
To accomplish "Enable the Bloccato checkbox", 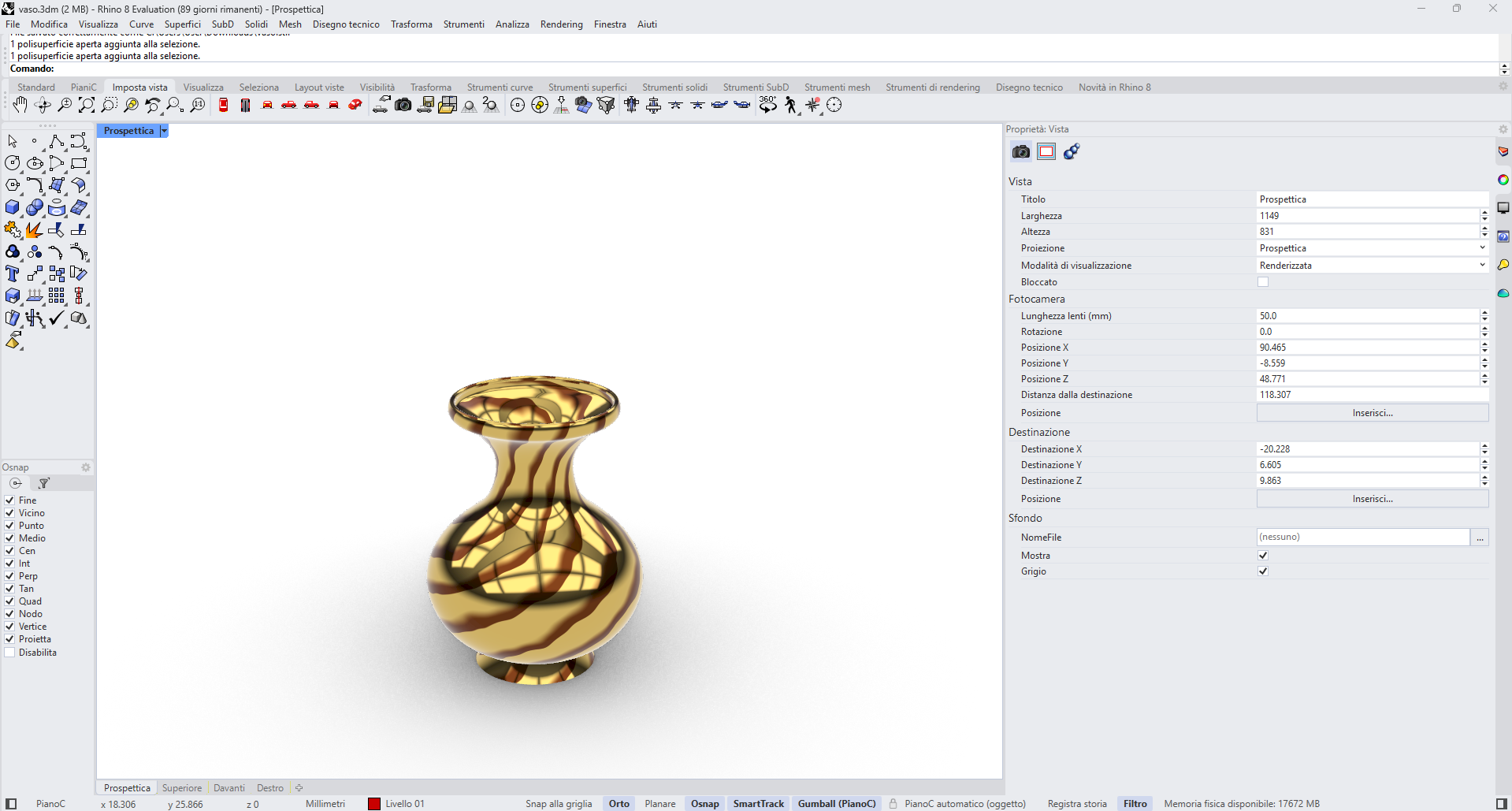I will (1264, 281).
